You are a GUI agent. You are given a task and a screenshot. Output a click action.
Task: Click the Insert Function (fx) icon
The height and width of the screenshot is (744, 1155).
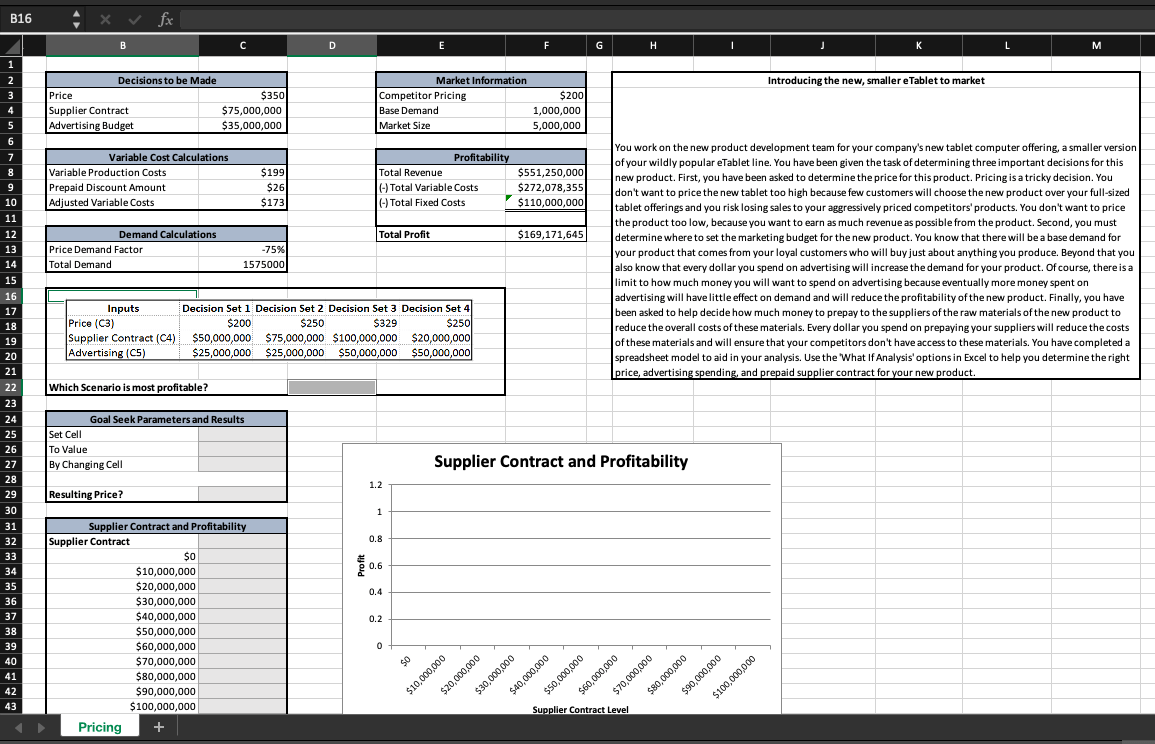165,18
